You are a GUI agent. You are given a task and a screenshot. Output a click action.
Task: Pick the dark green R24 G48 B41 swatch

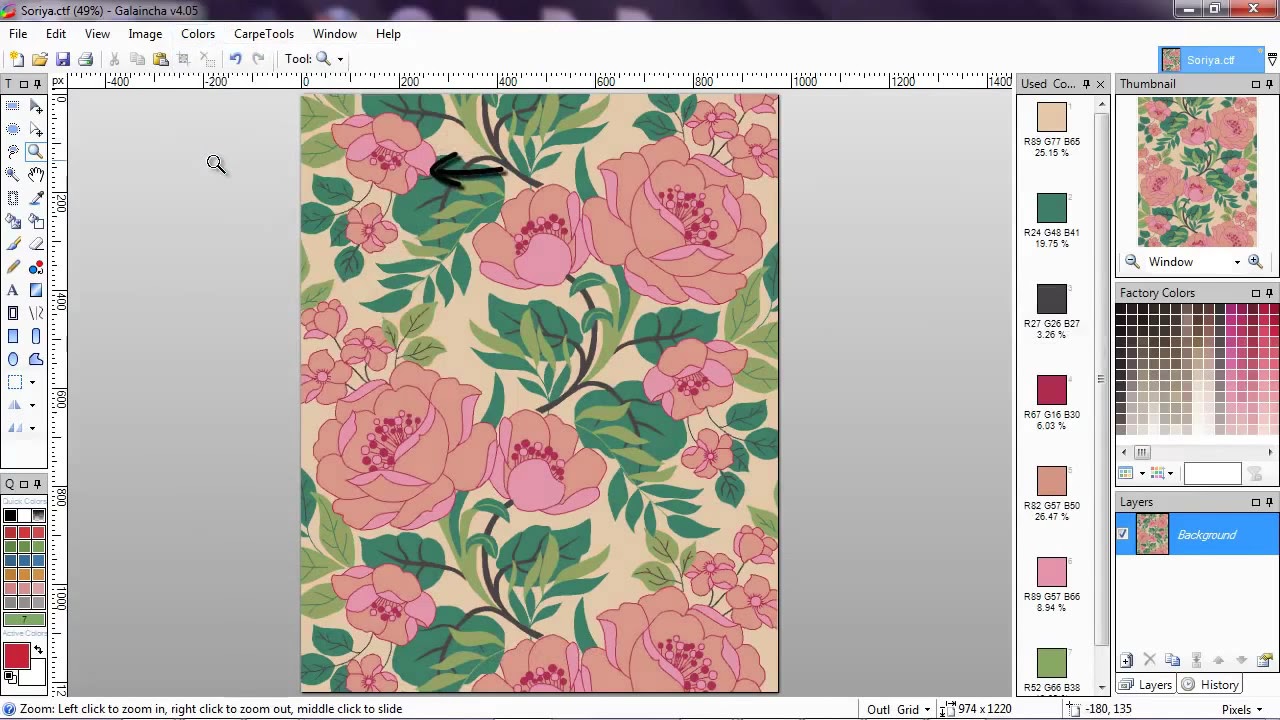pos(1051,207)
